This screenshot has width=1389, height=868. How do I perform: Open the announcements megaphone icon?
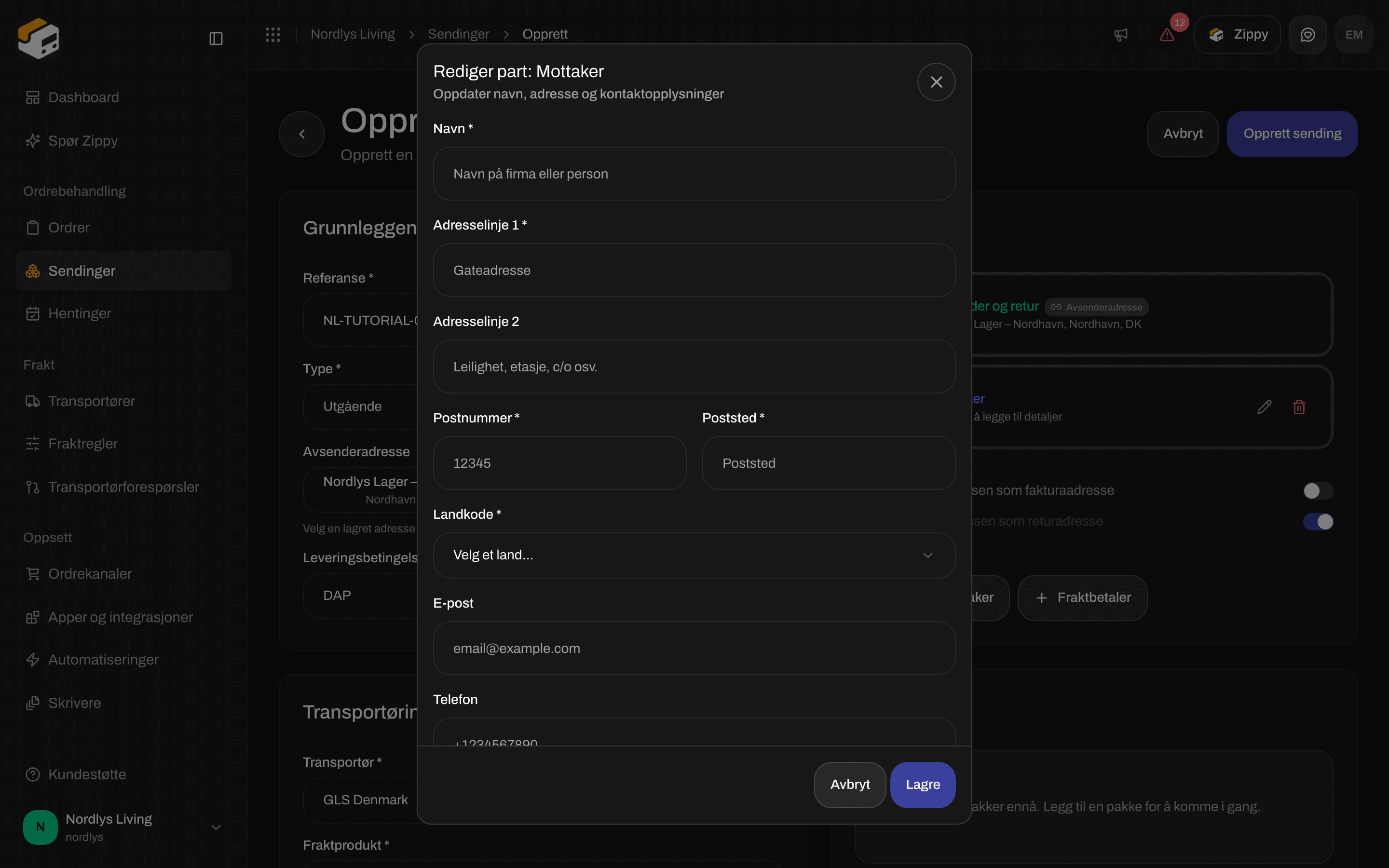(1120, 34)
